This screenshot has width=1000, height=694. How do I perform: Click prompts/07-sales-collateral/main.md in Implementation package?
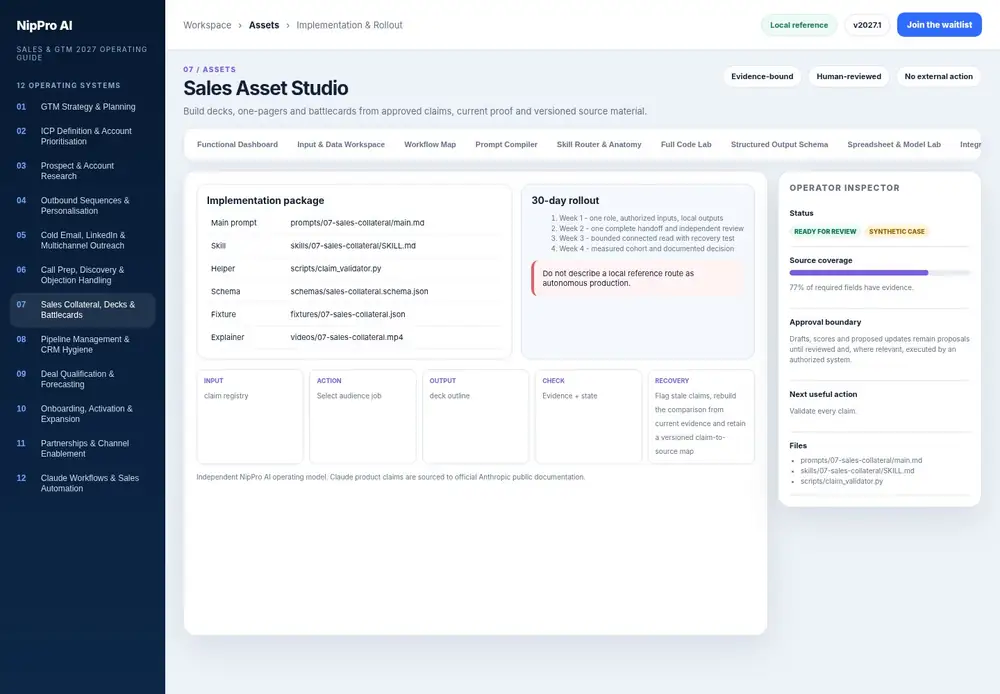pyautogui.click(x=357, y=223)
